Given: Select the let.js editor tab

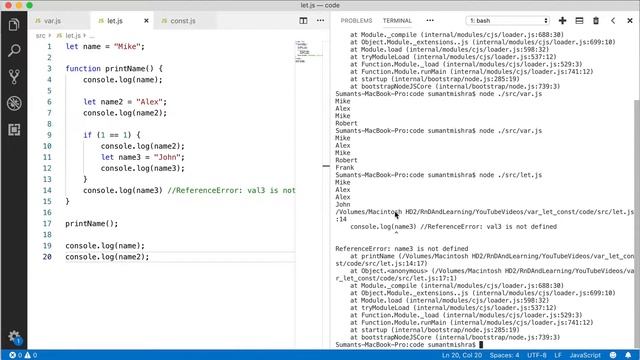Looking at the screenshot, I should click(x=122, y=21).
